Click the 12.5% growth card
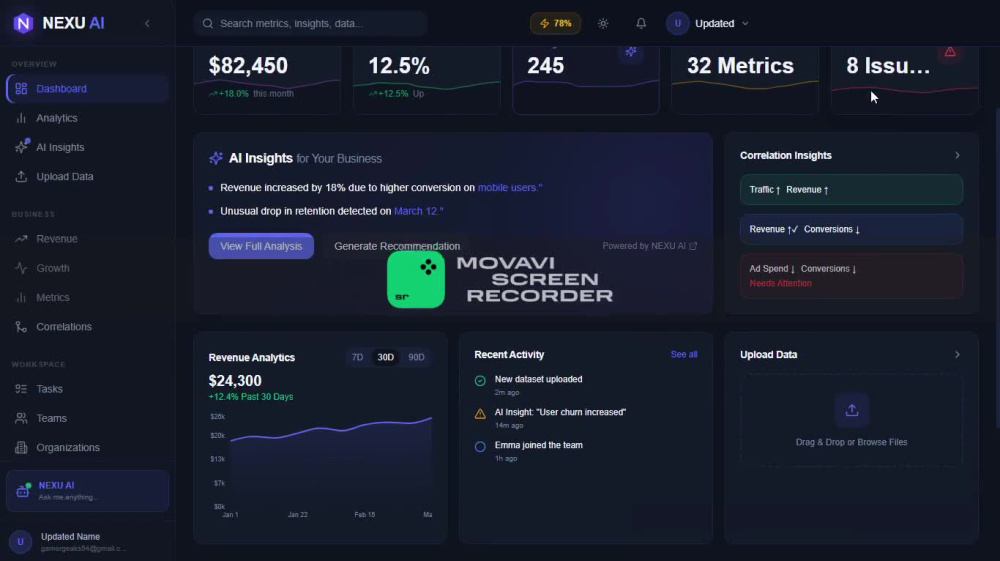The width and height of the screenshot is (1000, 561). tap(426, 80)
